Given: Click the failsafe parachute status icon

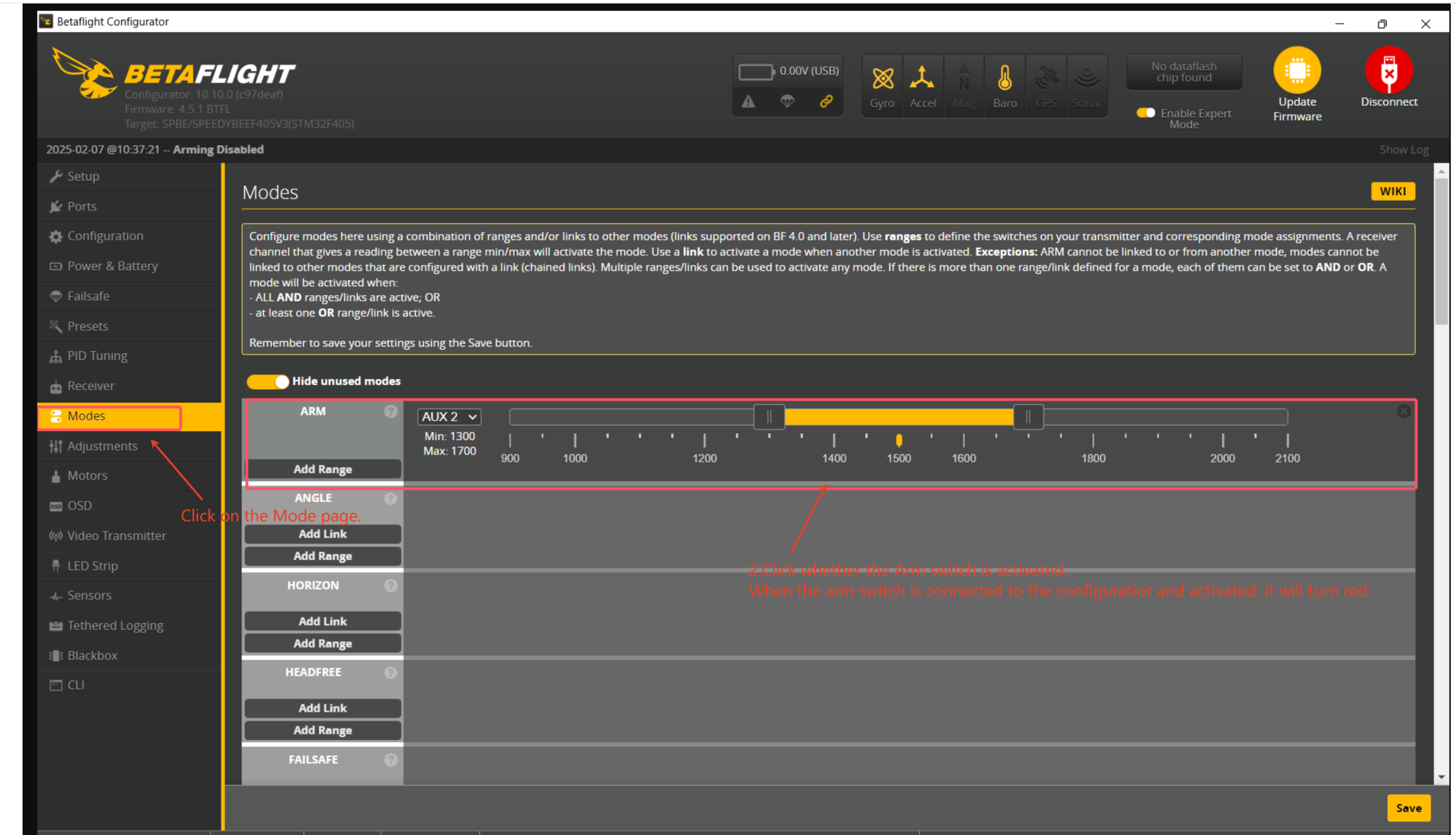Looking at the screenshot, I should click(787, 102).
